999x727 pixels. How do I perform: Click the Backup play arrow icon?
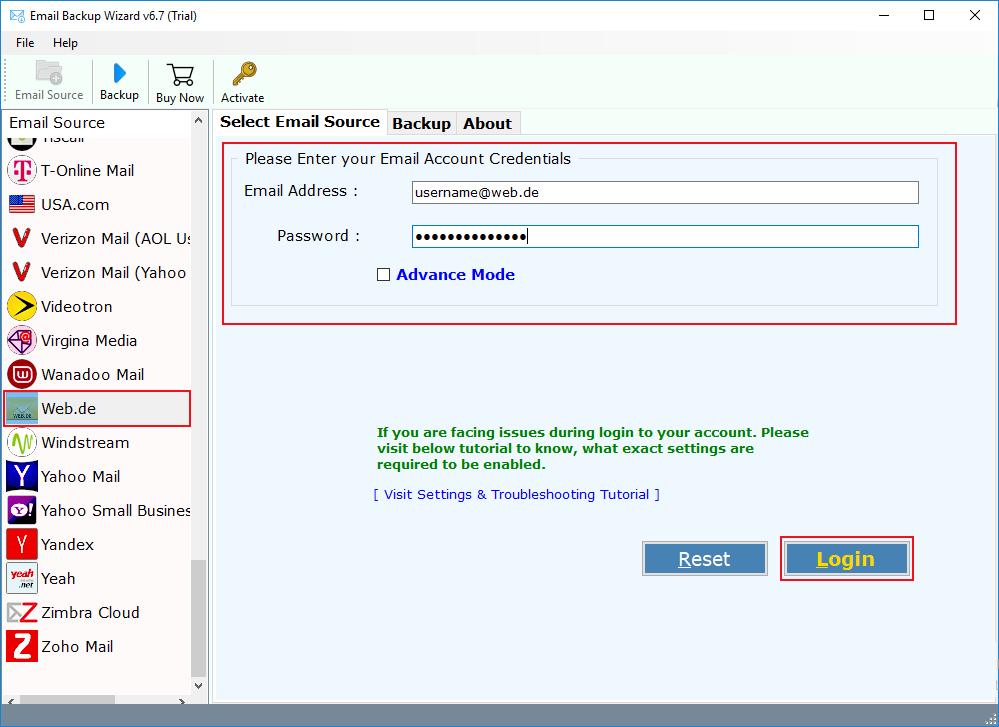point(119,73)
